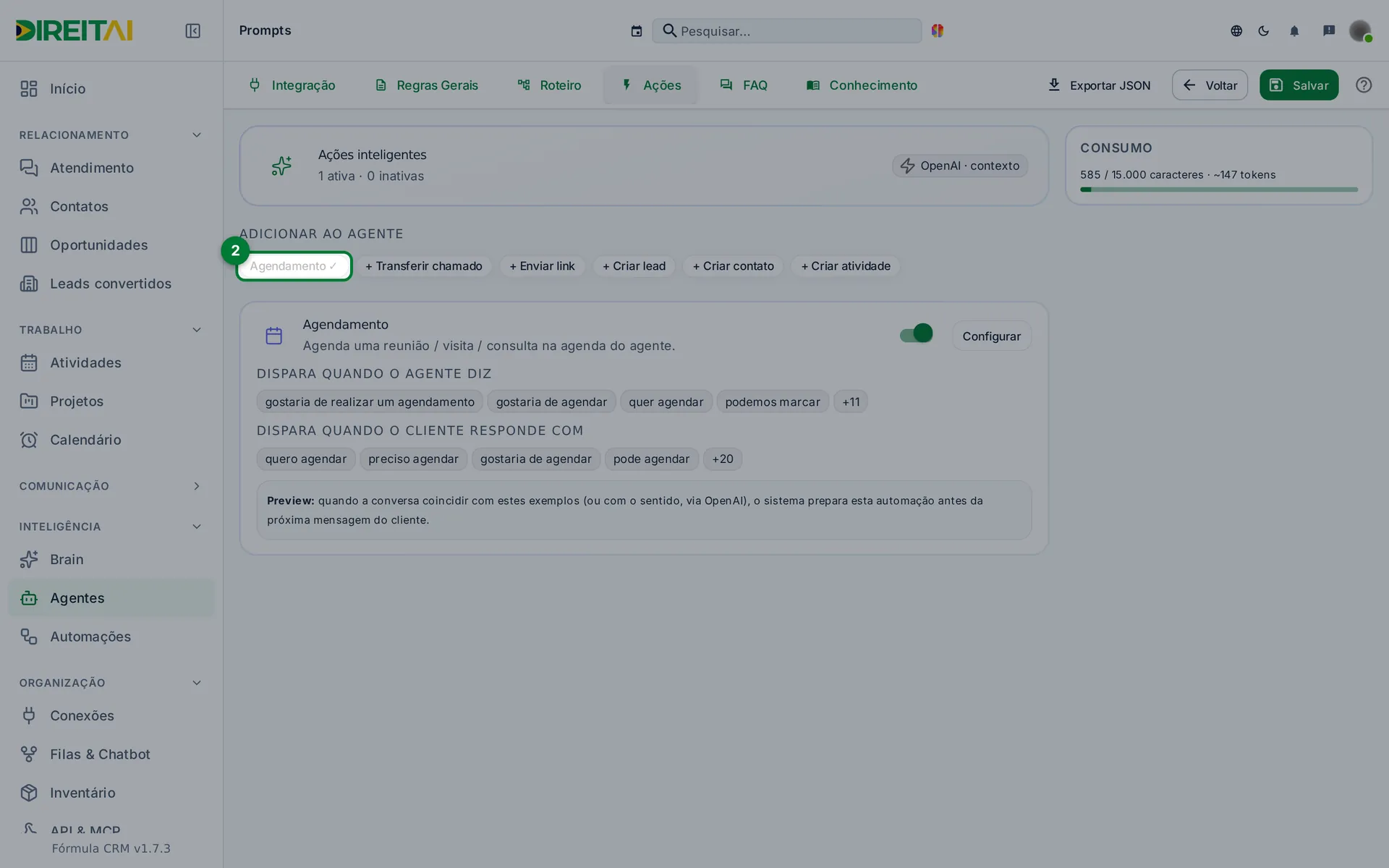1389x868 pixels.
Task: Open Atendimento in sidebar
Action: 111,168
